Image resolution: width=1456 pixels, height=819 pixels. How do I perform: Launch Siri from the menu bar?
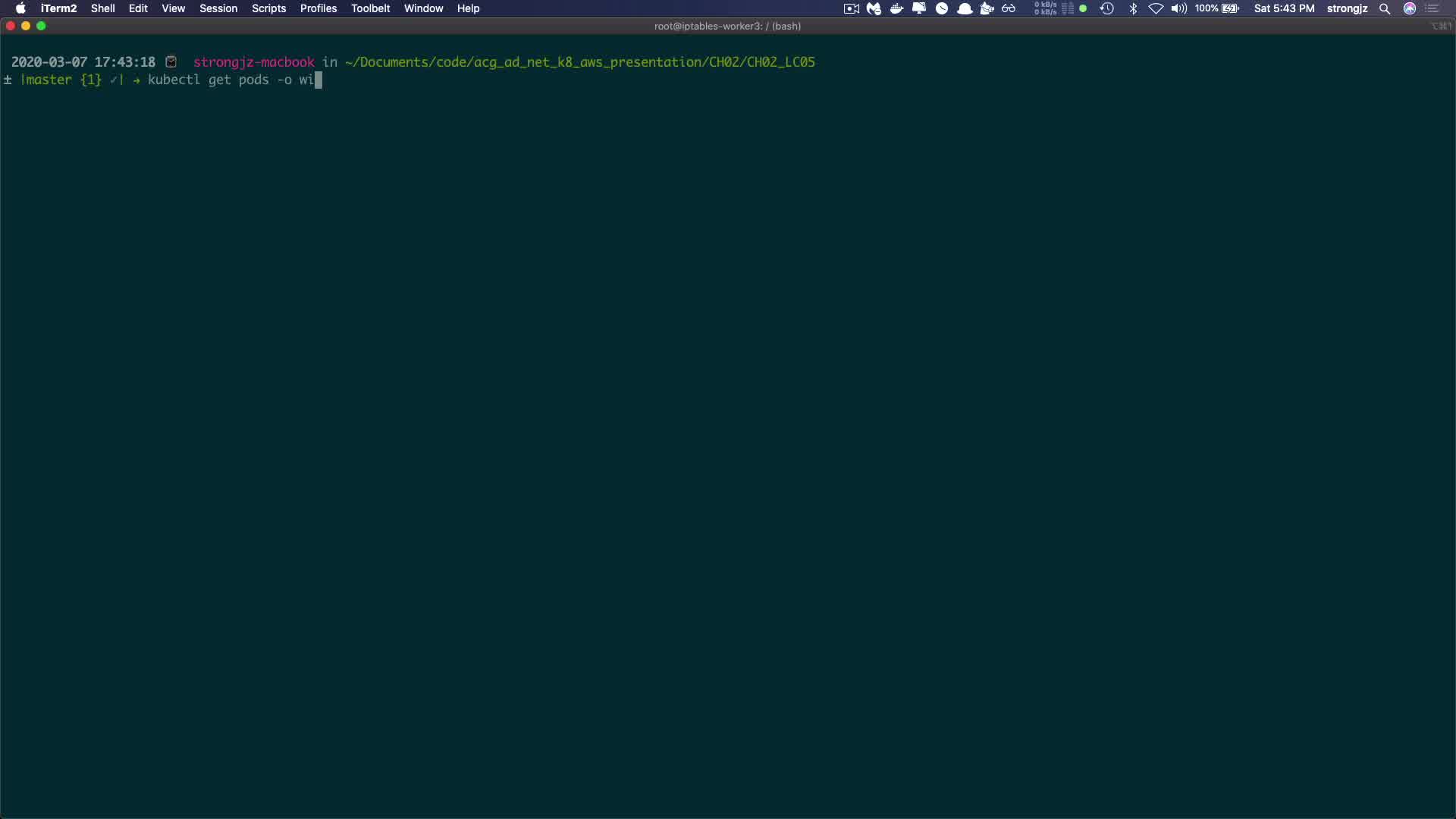tap(1410, 8)
